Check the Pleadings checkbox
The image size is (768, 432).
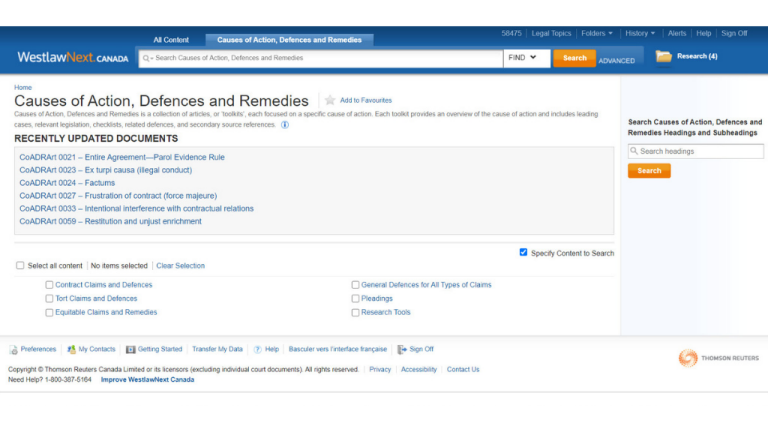click(355, 298)
